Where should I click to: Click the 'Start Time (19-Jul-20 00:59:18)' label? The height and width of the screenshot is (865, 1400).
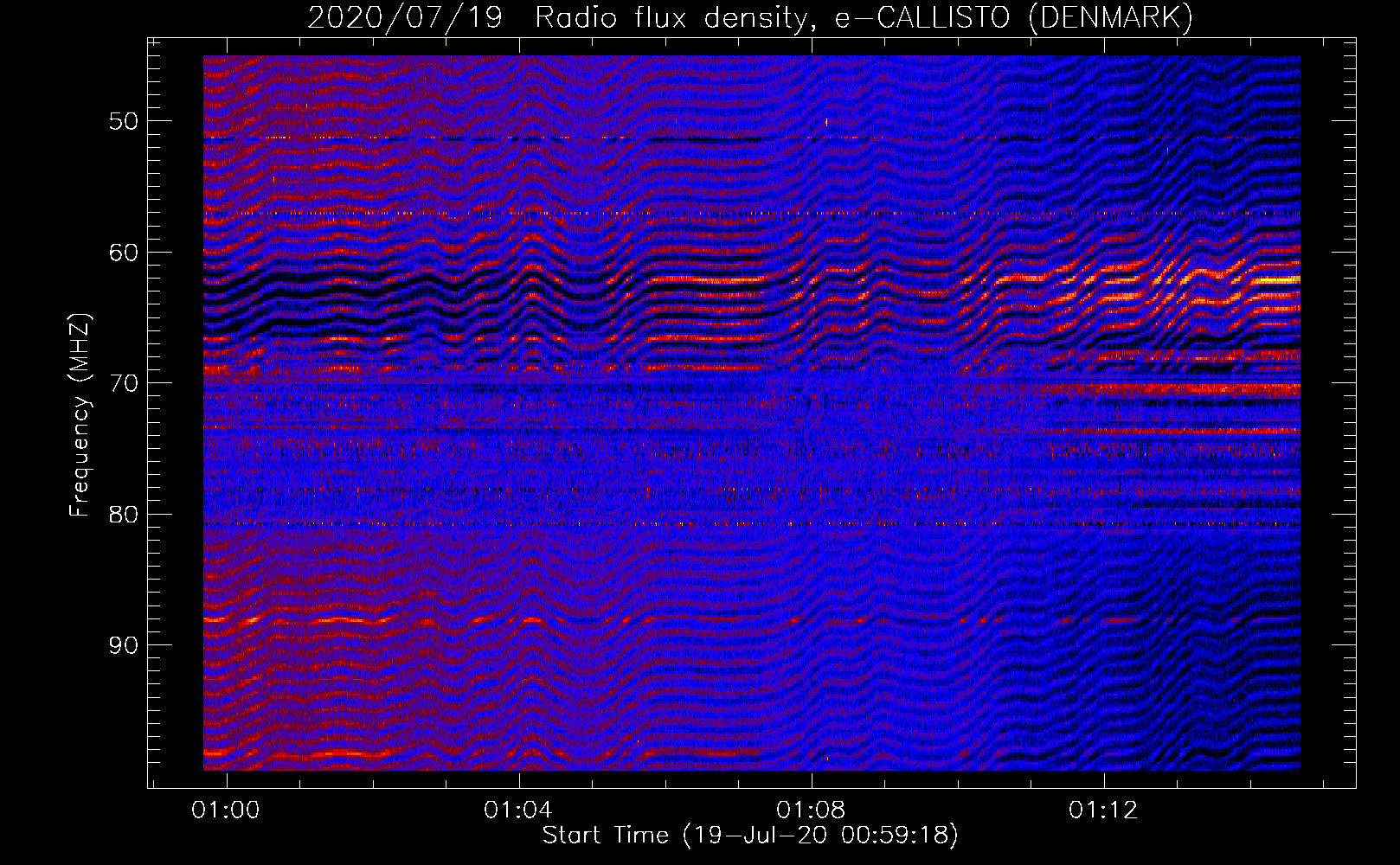pyautogui.click(x=750, y=836)
